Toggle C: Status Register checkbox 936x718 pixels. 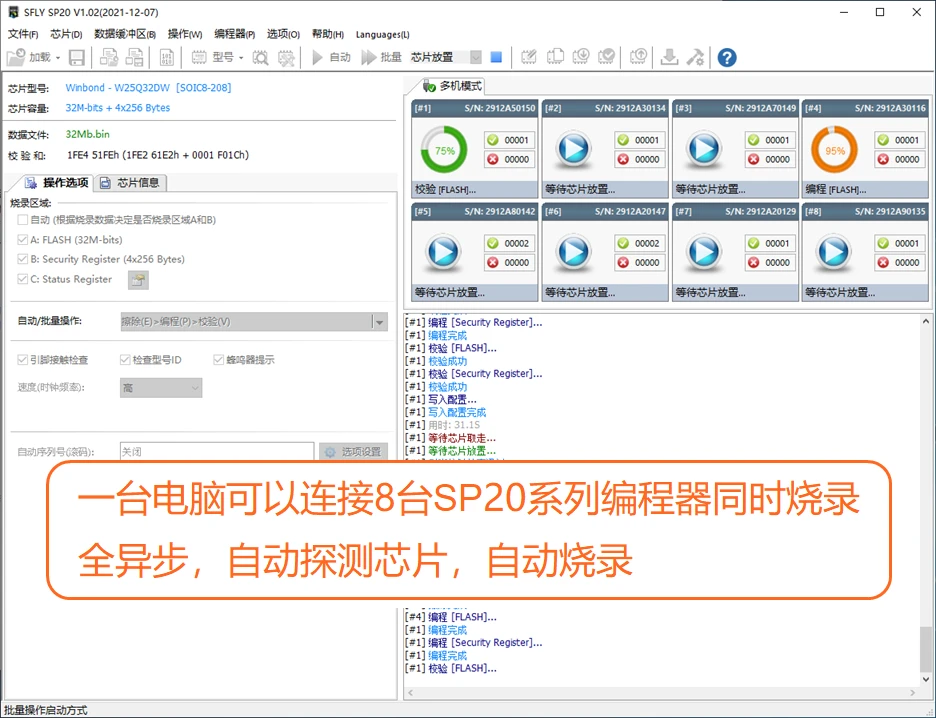pyautogui.click(x=22, y=279)
